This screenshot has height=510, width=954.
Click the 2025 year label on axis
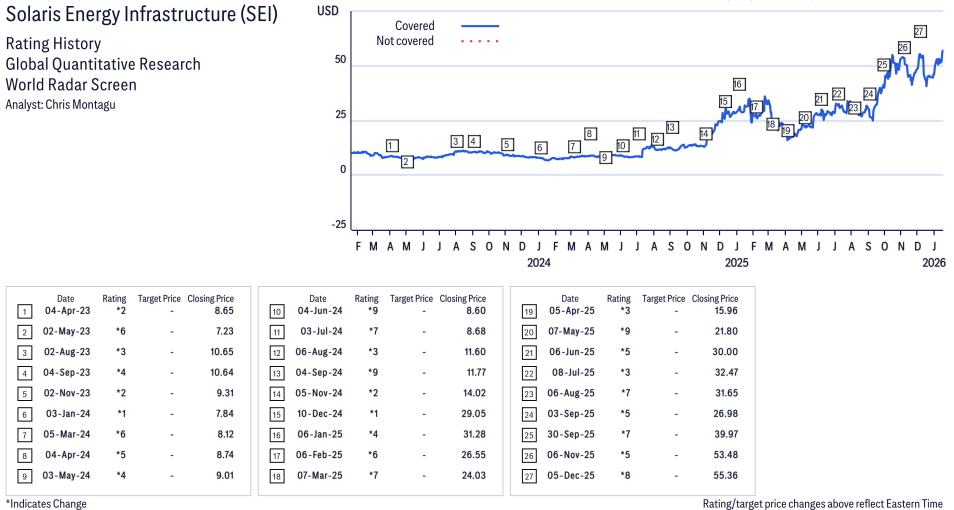[736, 263]
